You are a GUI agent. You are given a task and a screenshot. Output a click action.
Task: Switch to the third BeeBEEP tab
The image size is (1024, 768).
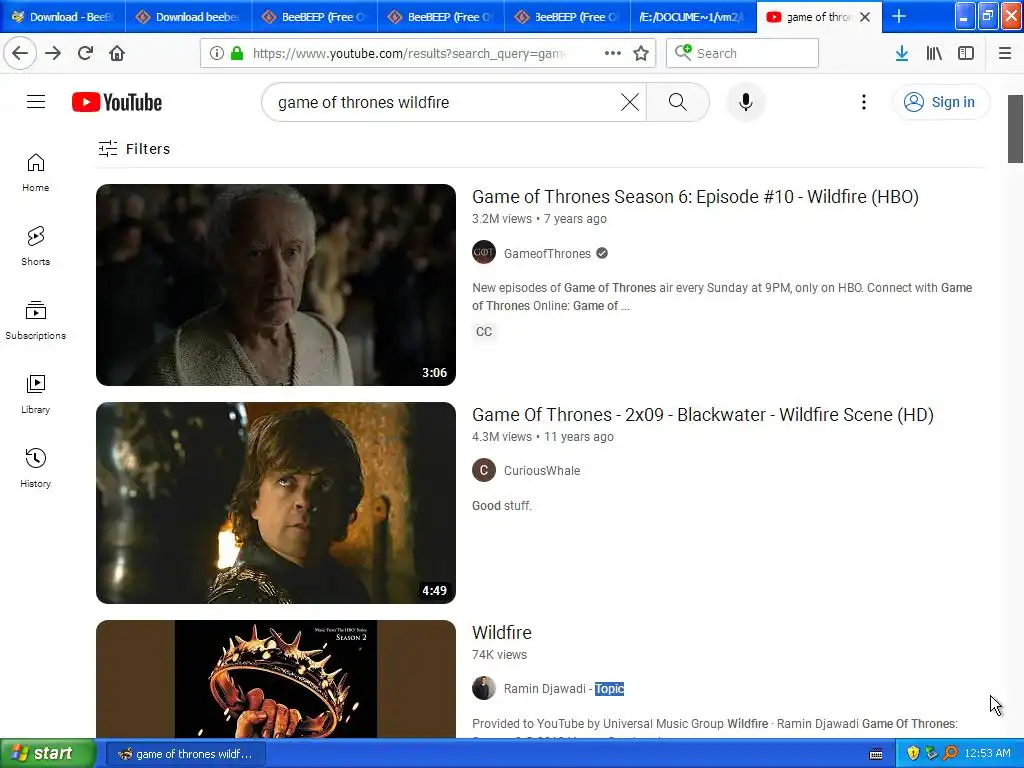click(567, 16)
